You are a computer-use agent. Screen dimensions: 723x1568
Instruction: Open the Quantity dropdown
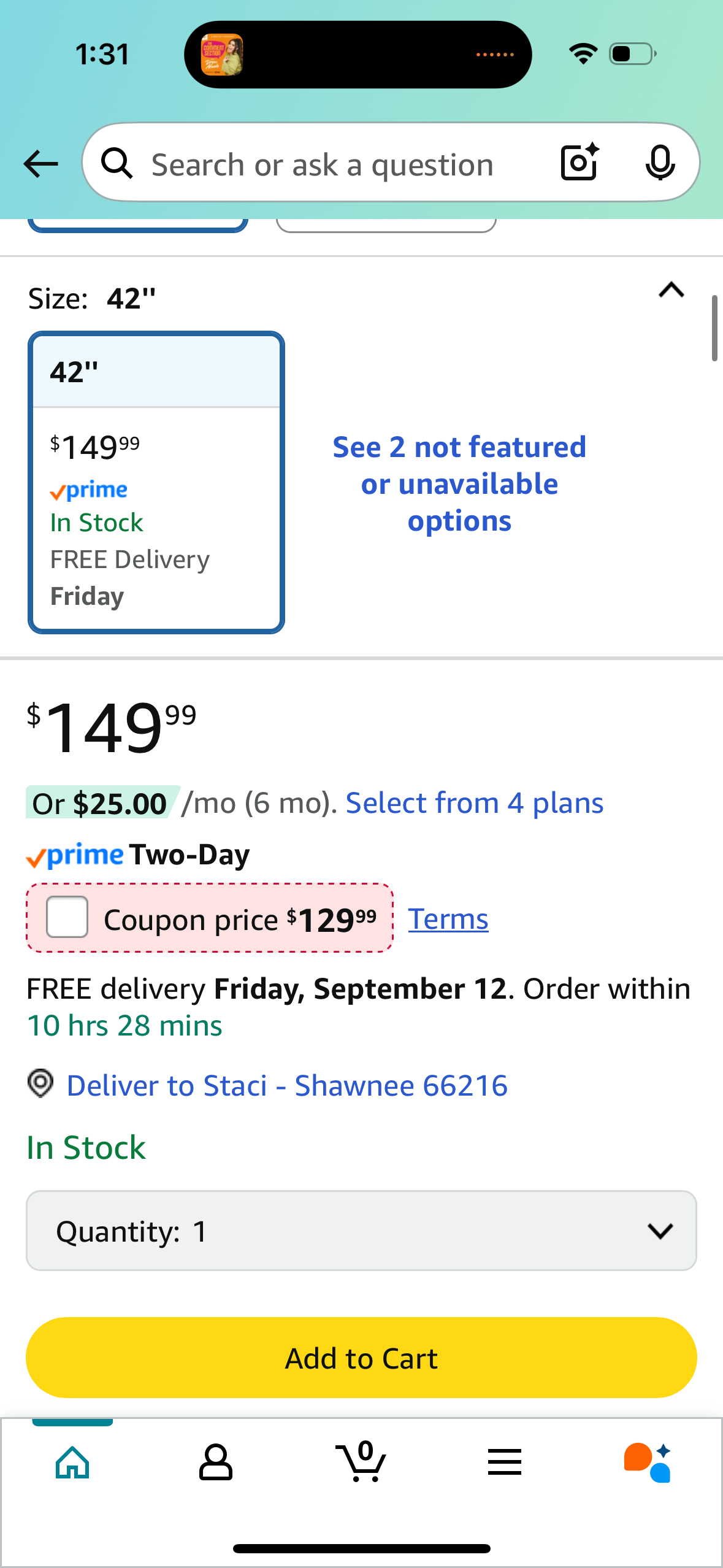tap(361, 1231)
